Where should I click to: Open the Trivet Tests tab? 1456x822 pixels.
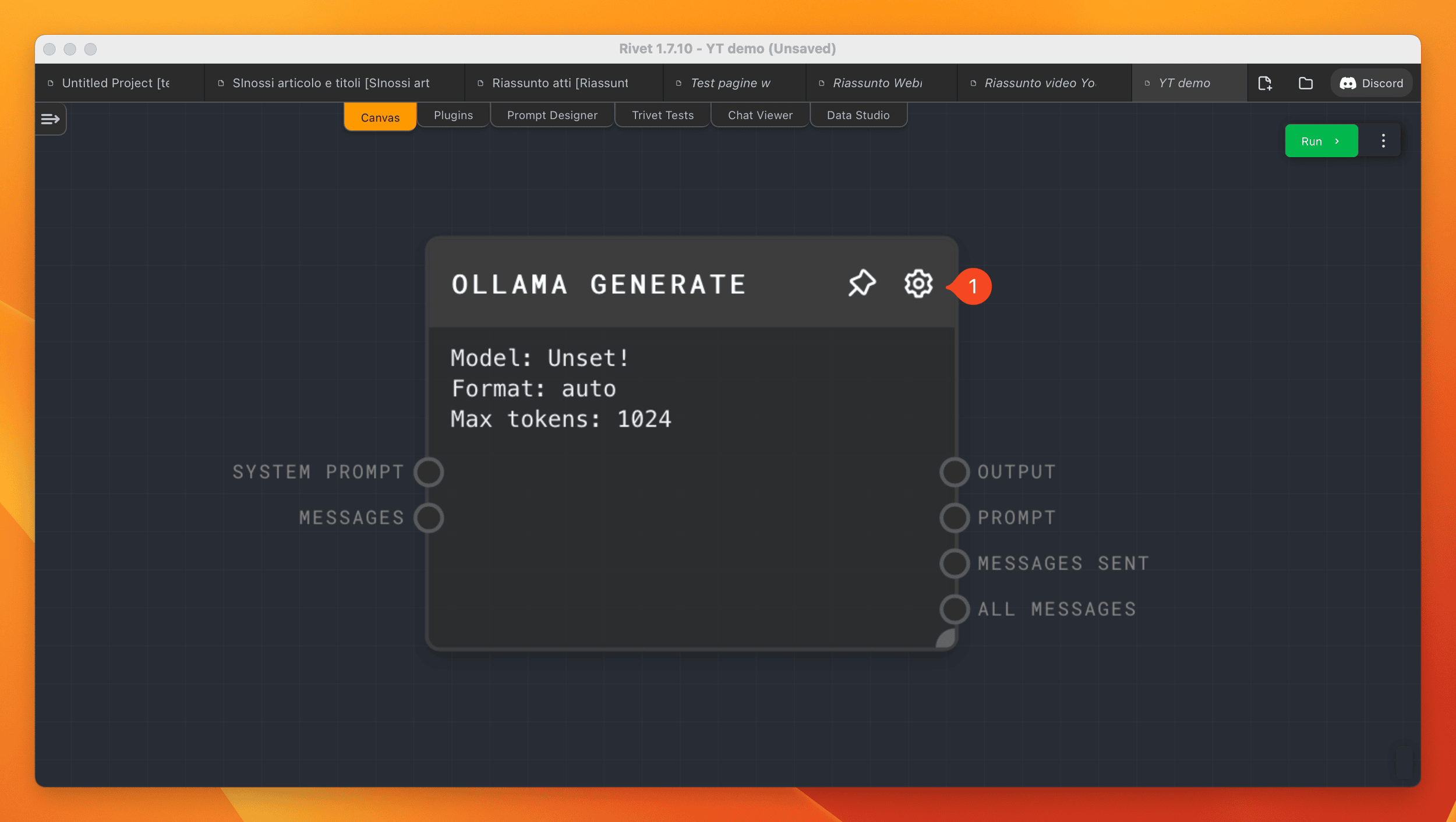pyautogui.click(x=663, y=115)
